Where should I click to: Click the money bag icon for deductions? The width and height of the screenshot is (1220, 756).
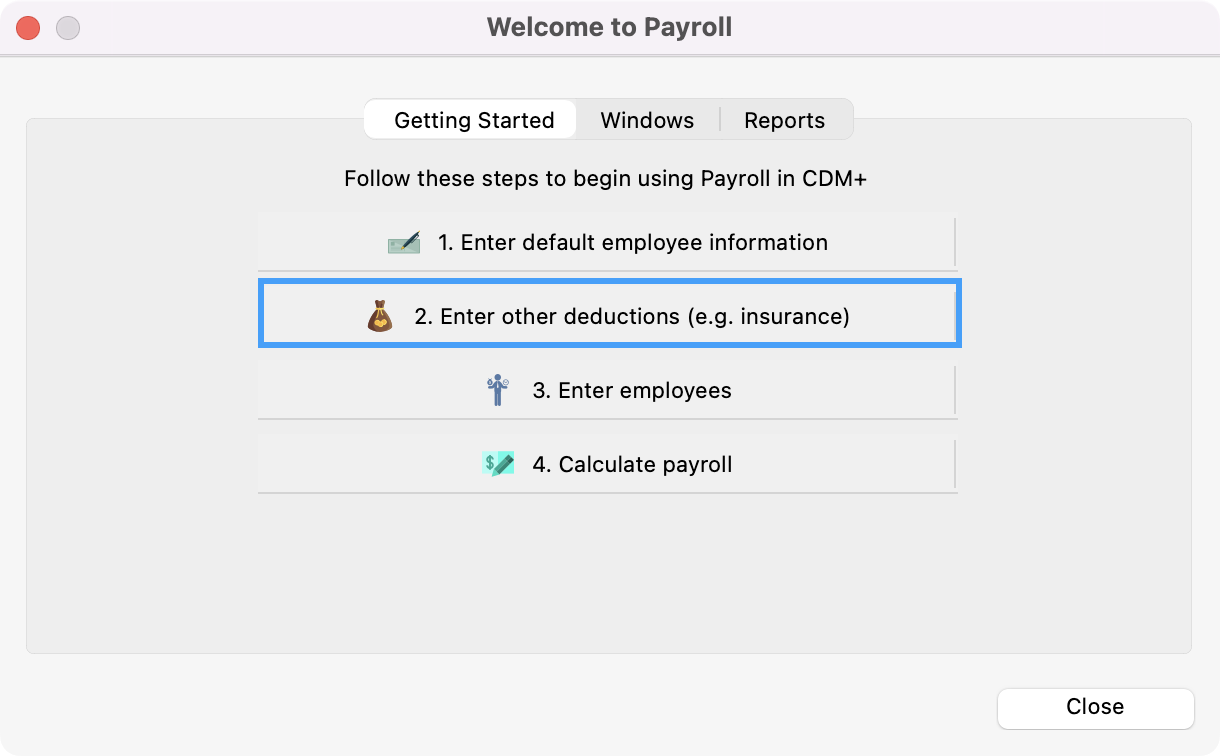(x=380, y=317)
